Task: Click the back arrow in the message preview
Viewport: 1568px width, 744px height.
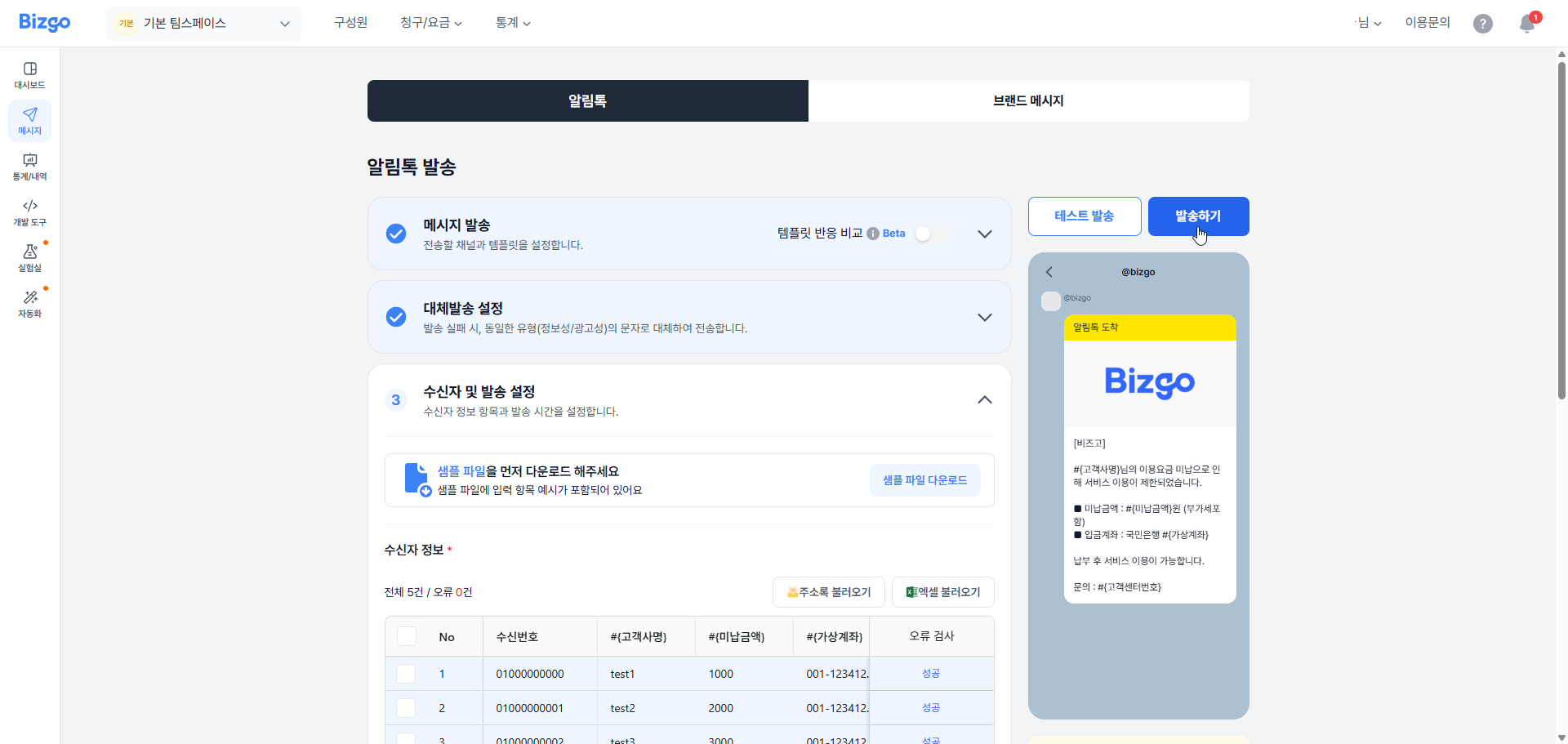Action: [x=1049, y=272]
